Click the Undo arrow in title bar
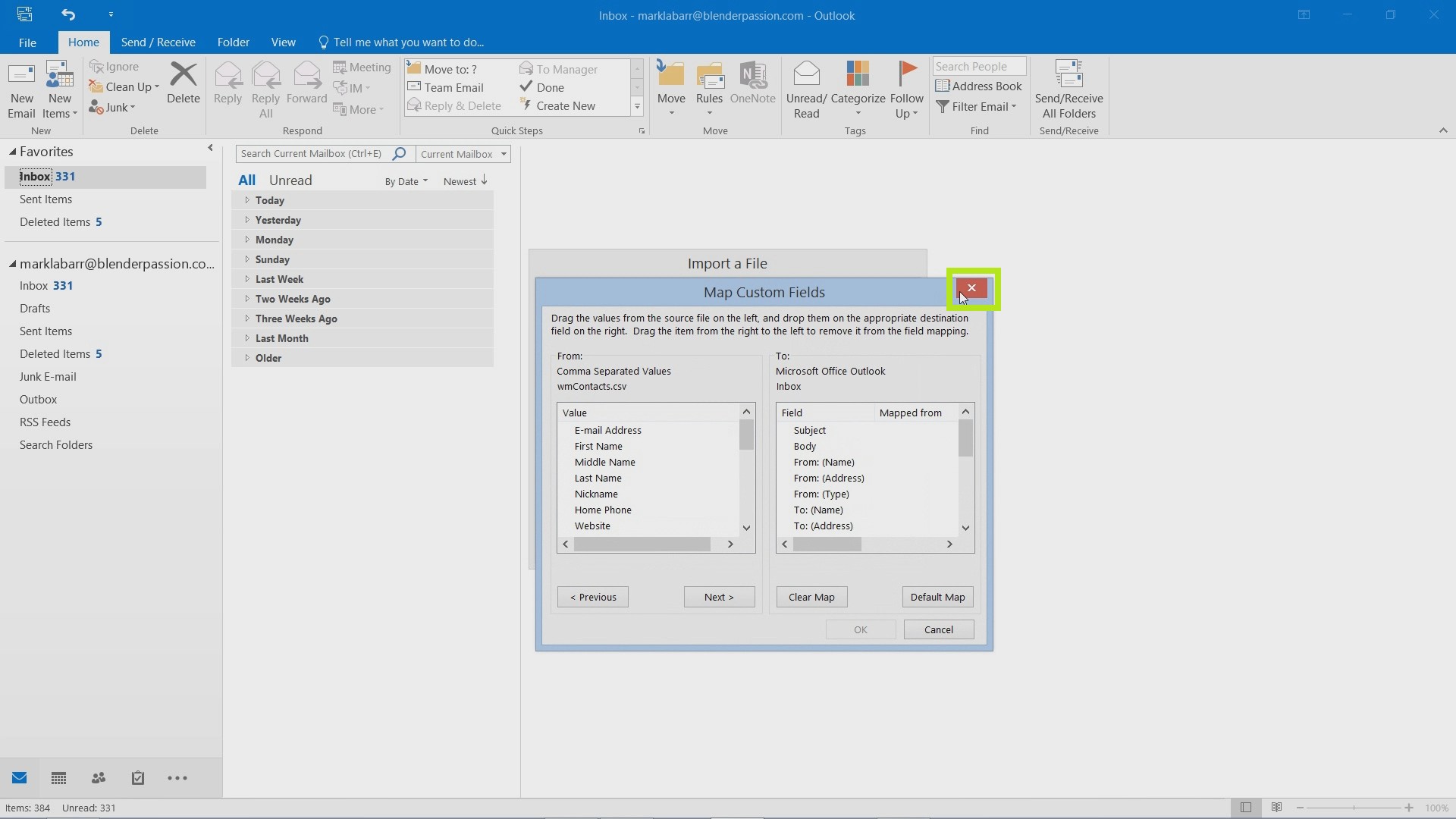The image size is (1456, 819). (68, 14)
